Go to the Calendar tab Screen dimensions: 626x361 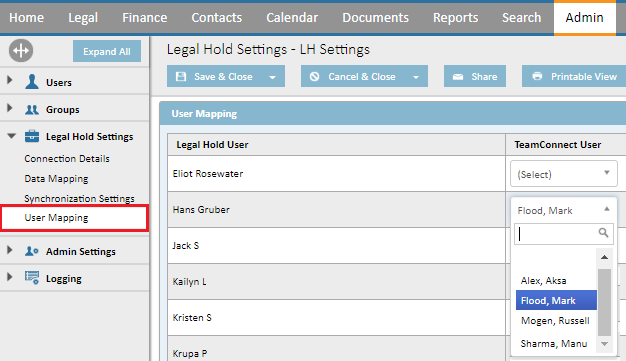pyautogui.click(x=292, y=18)
